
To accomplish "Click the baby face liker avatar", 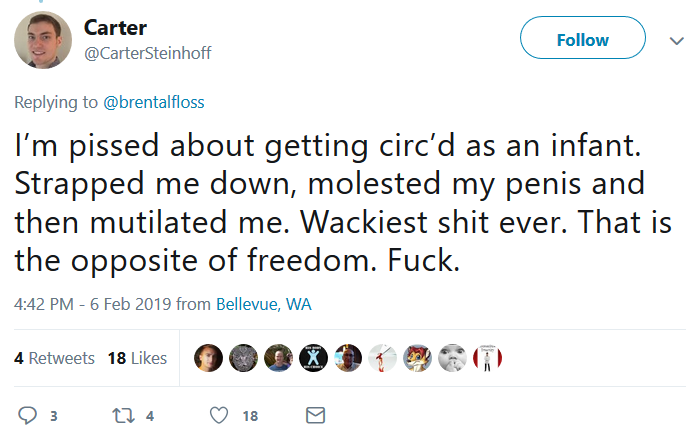I will 452,358.
